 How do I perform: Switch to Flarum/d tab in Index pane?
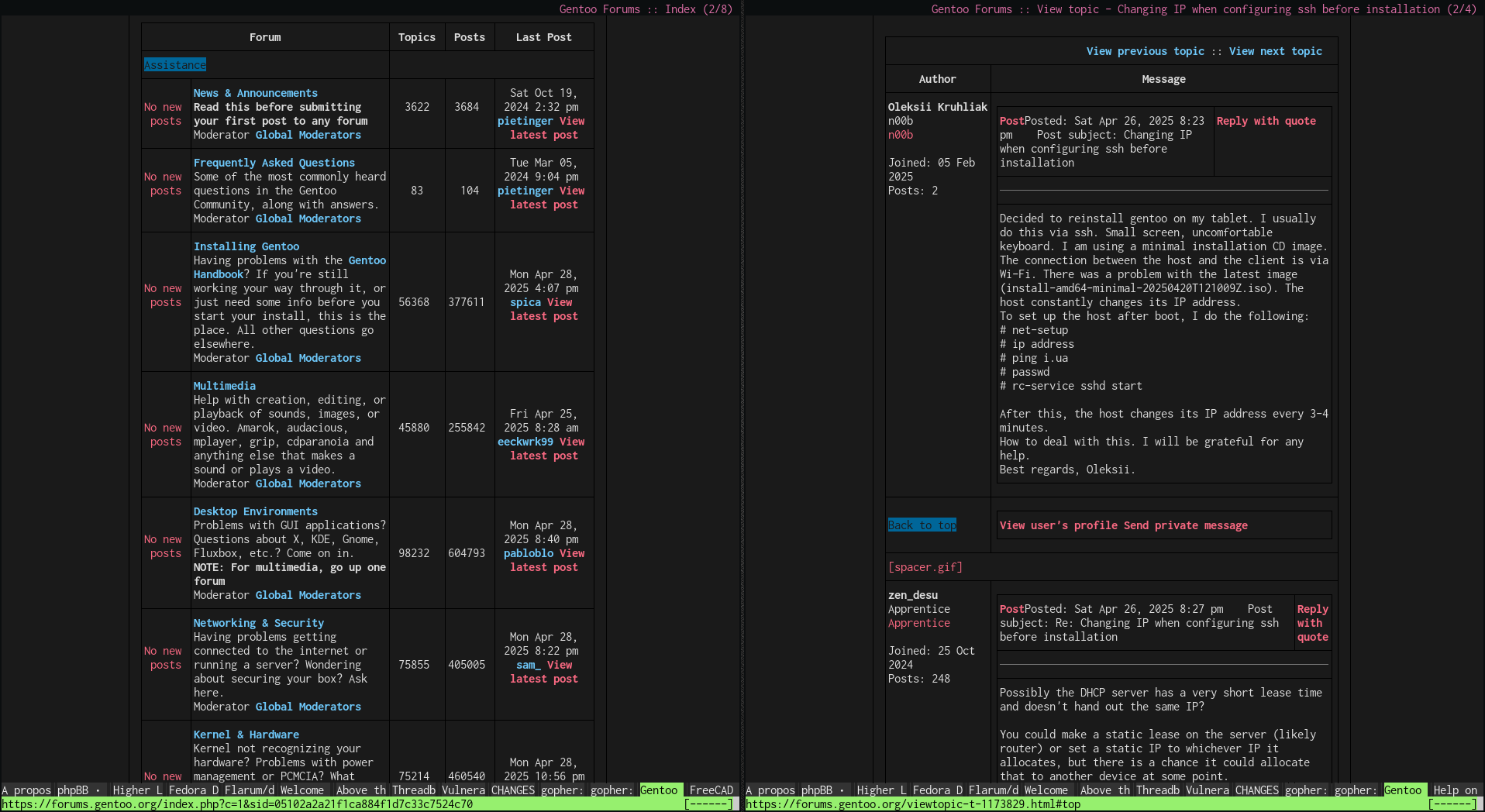(x=249, y=790)
